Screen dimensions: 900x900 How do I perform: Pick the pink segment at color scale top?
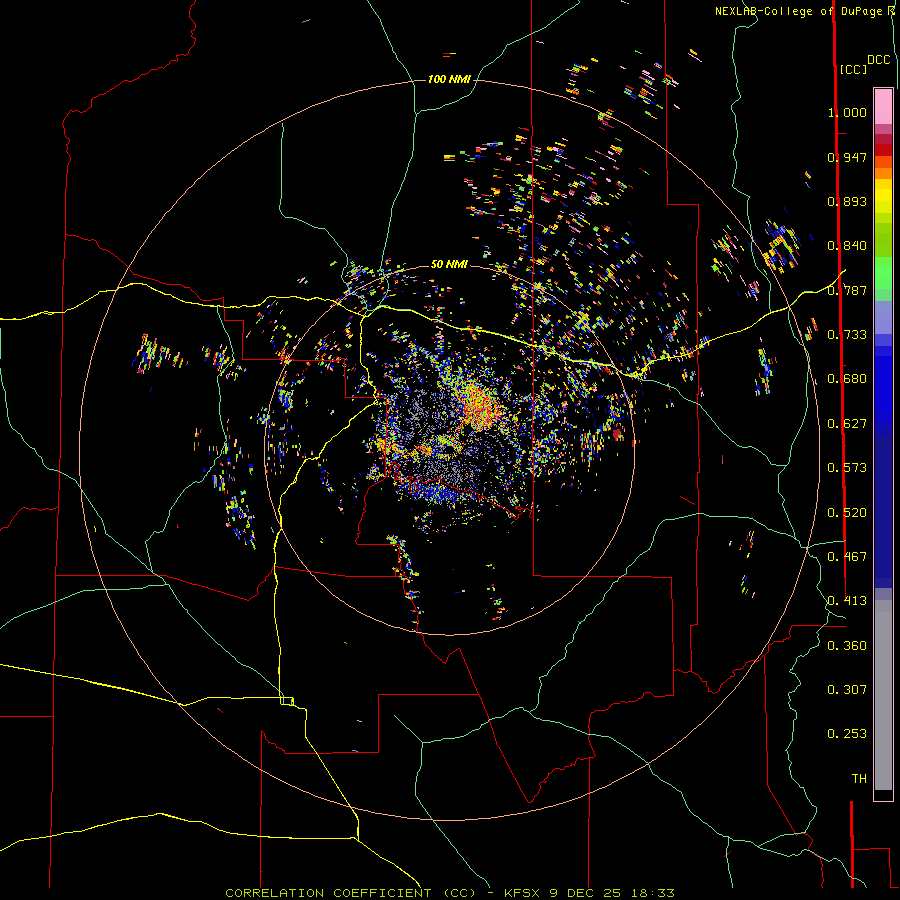pyautogui.click(x=883, y=106)
